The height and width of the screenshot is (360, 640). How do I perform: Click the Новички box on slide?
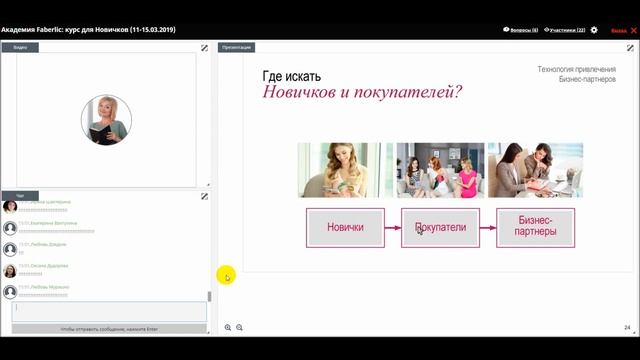(x=345, y=228)
